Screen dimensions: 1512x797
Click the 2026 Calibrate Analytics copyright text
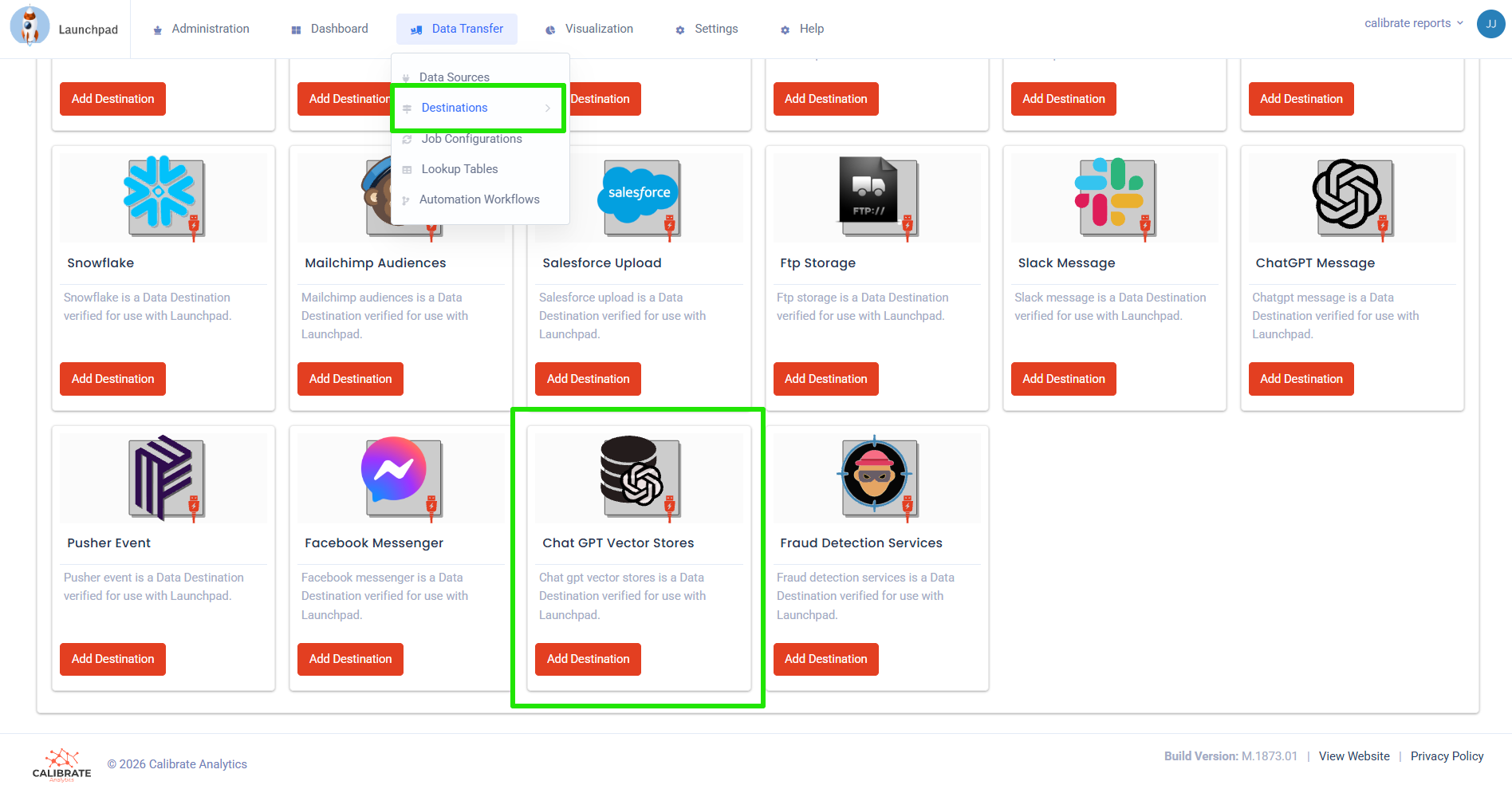coord(177,764)
